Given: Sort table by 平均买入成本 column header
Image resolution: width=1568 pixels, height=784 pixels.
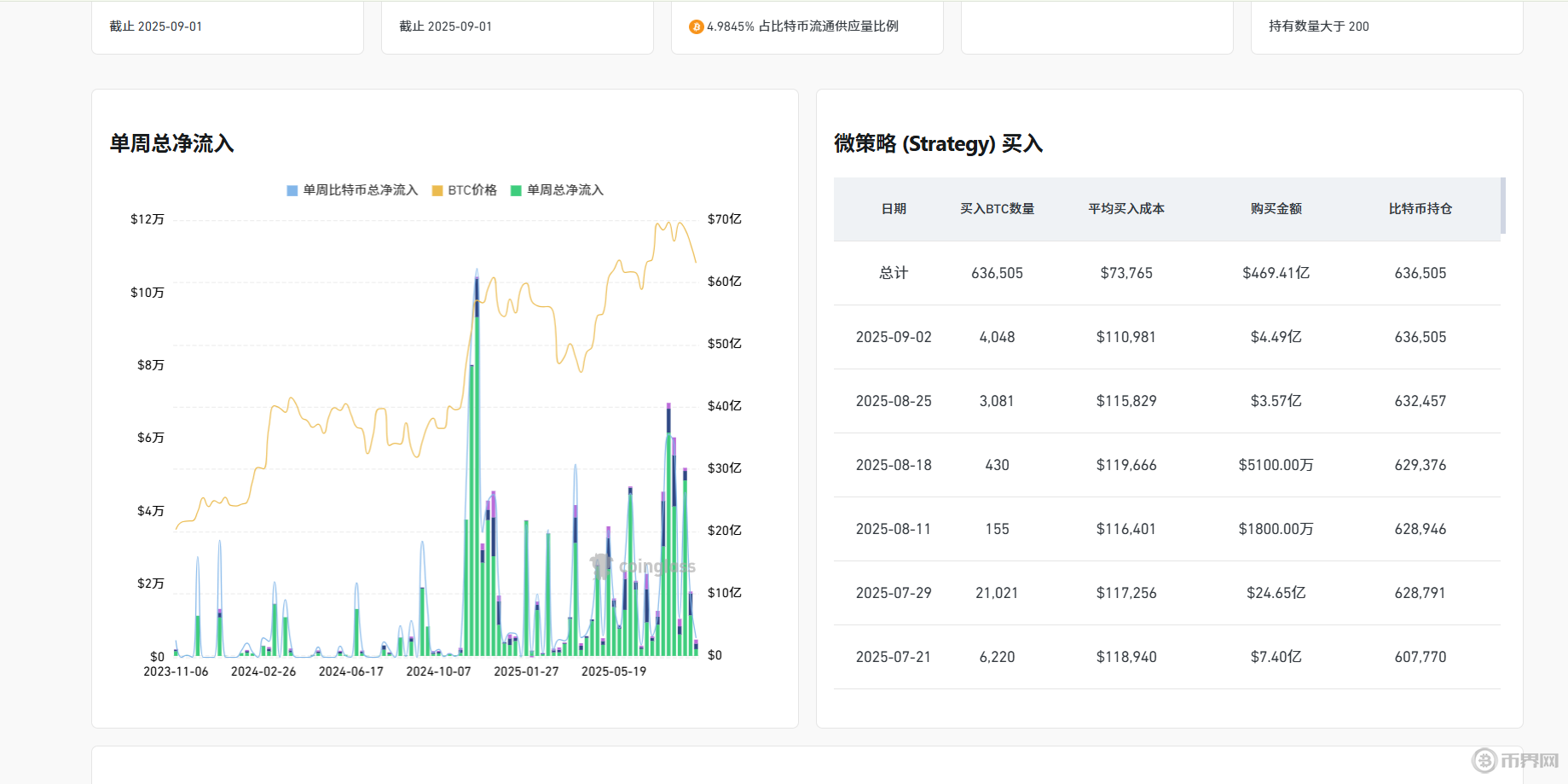Looking at the screenshot, I should pyautogui.click(x=1125, y=209).
